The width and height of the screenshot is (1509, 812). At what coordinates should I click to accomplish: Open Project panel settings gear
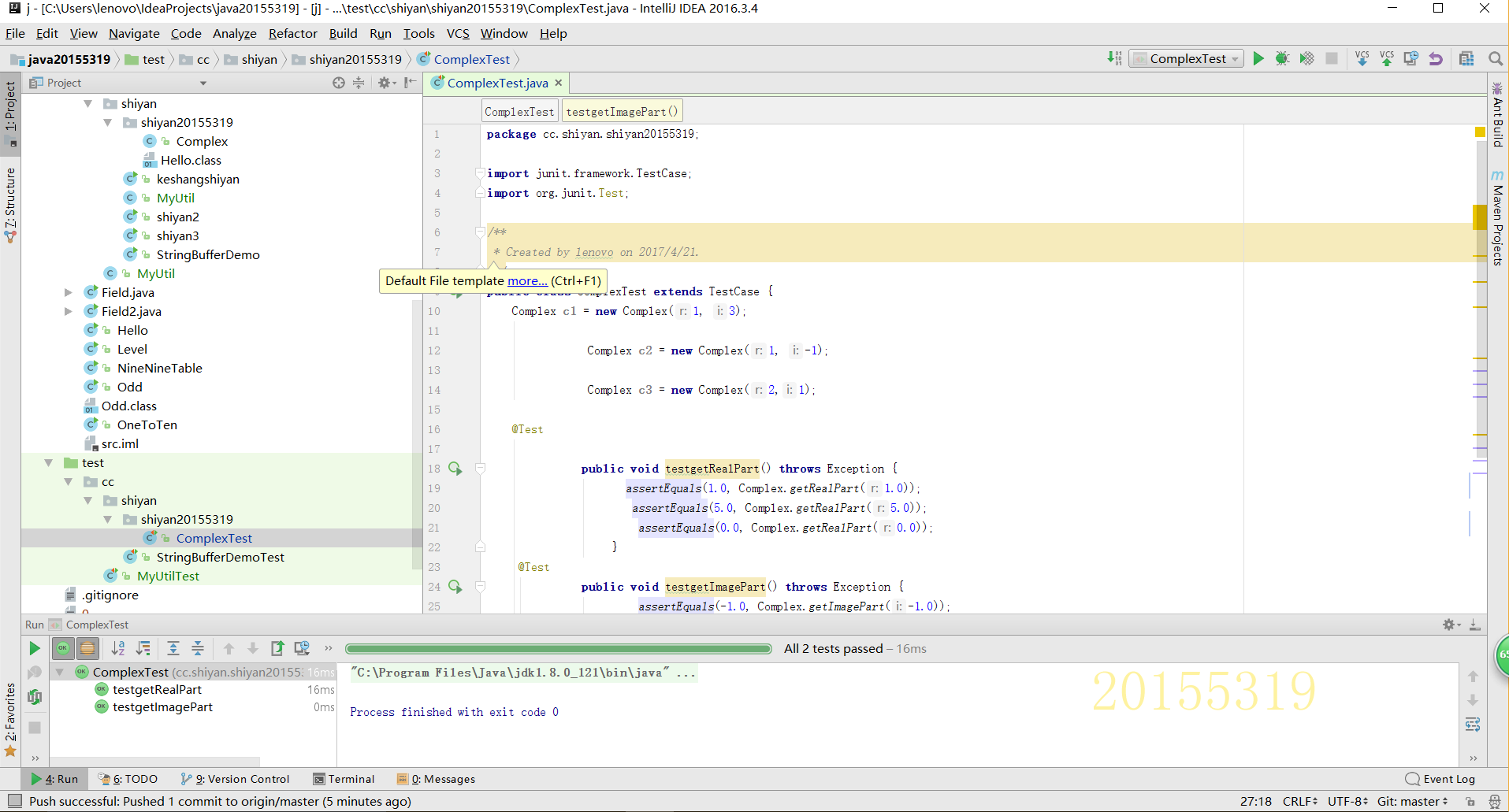coord(385,83)
